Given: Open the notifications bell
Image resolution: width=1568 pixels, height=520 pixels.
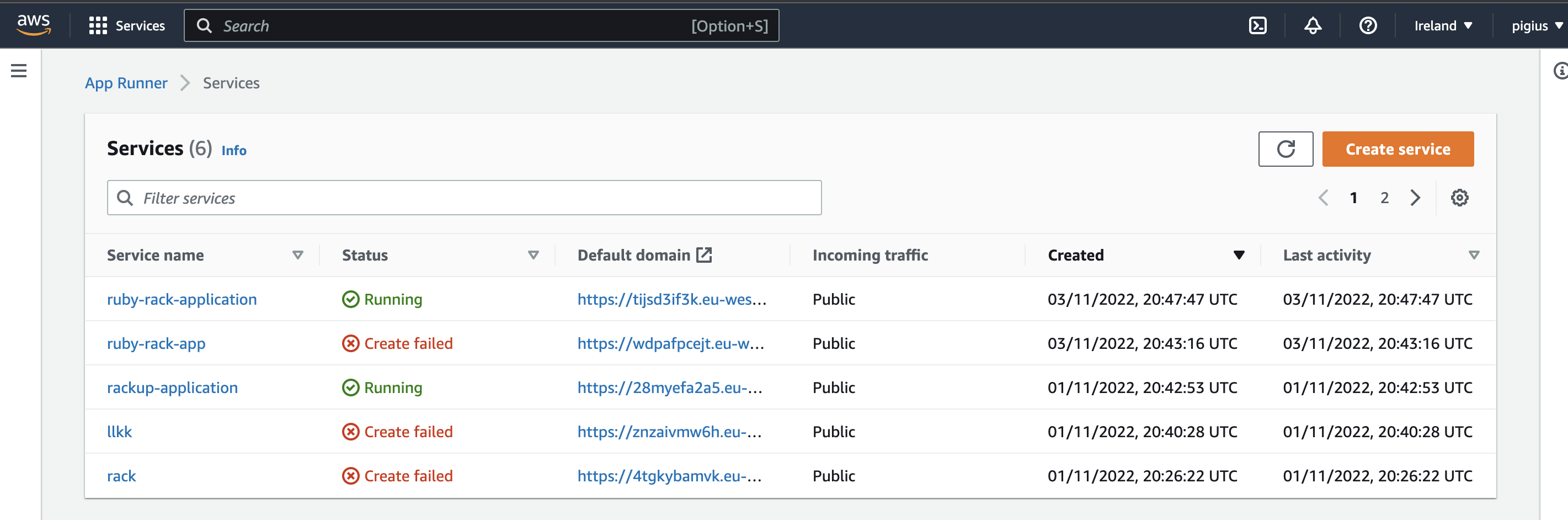Looking at the screenshot, I should coord(1313,25).
